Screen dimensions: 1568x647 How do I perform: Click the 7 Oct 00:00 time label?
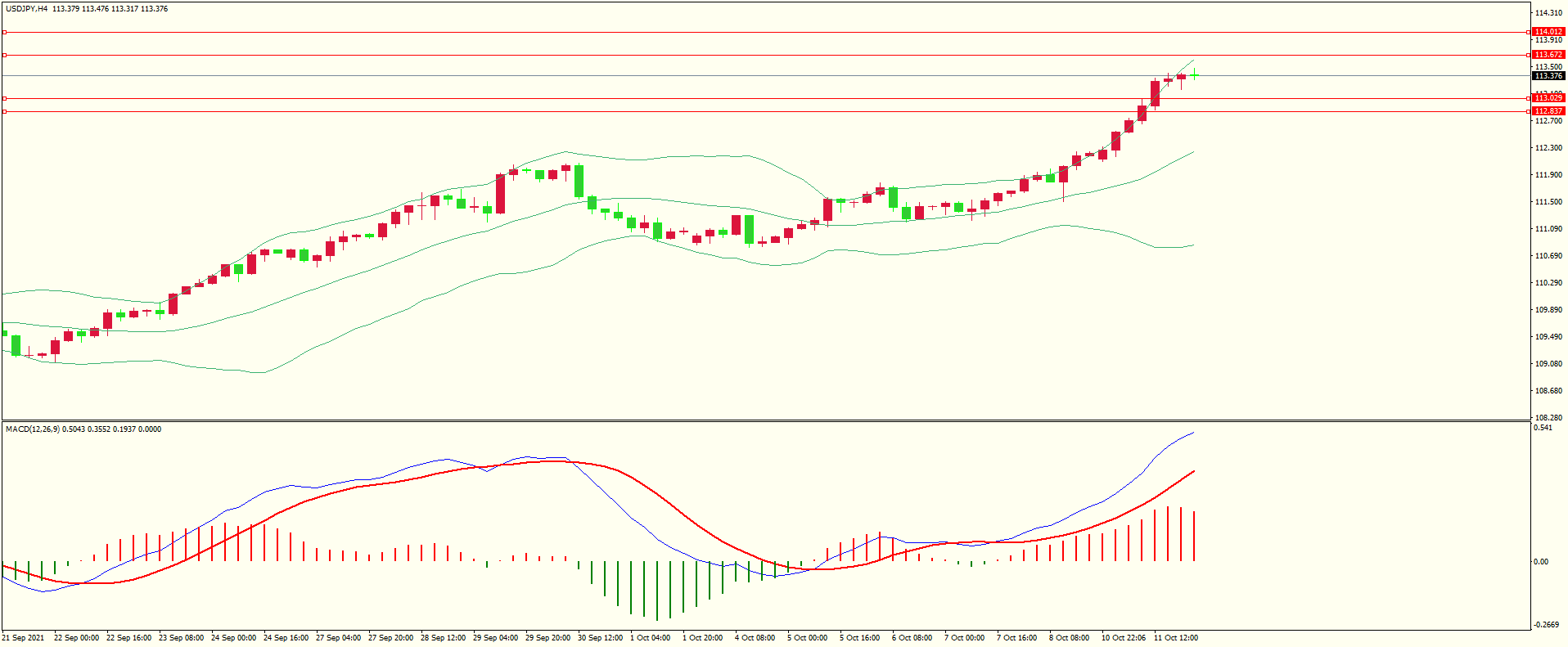(964, 638)
